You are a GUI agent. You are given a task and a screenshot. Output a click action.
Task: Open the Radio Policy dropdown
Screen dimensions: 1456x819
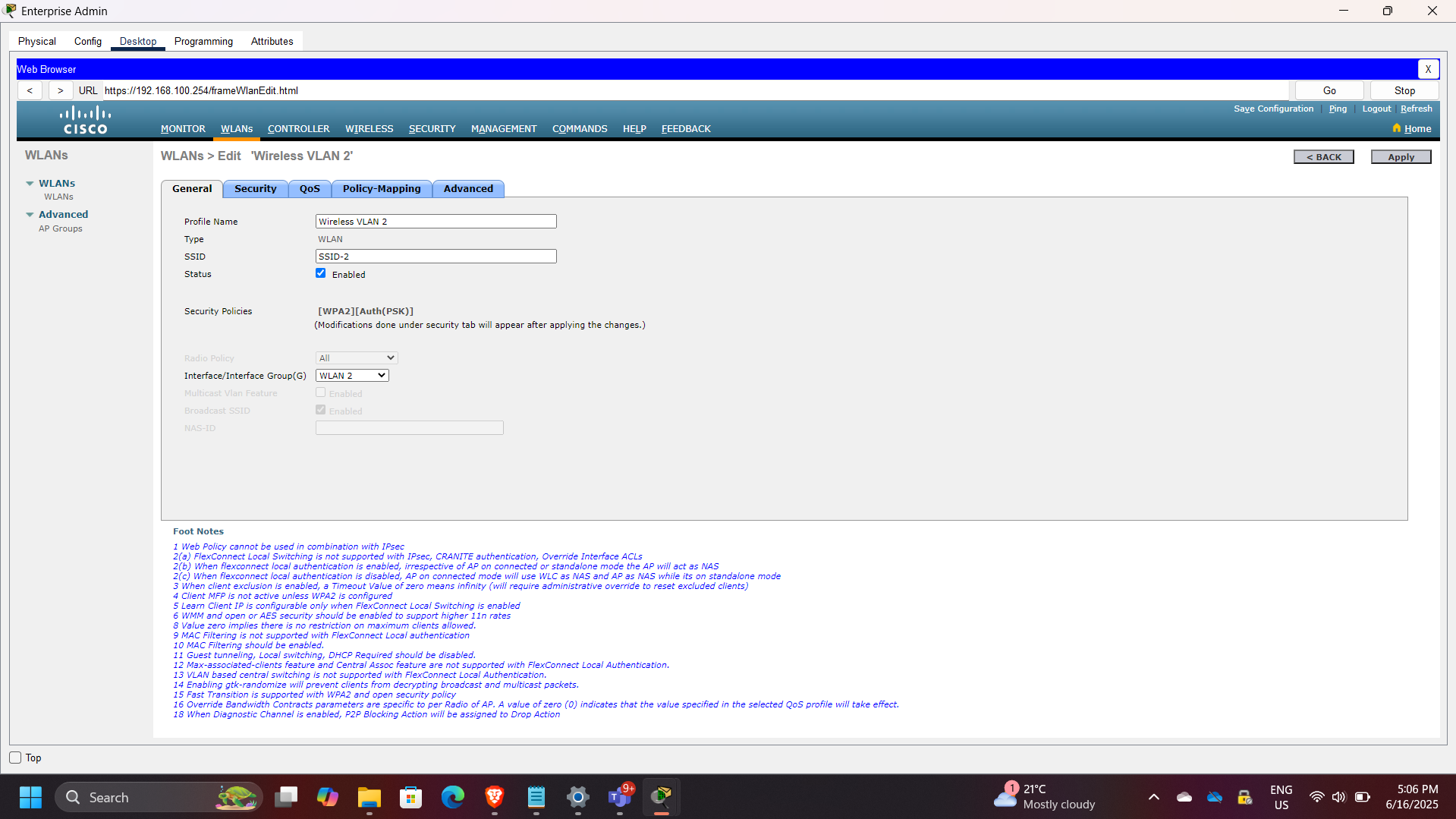pos(356,357)
